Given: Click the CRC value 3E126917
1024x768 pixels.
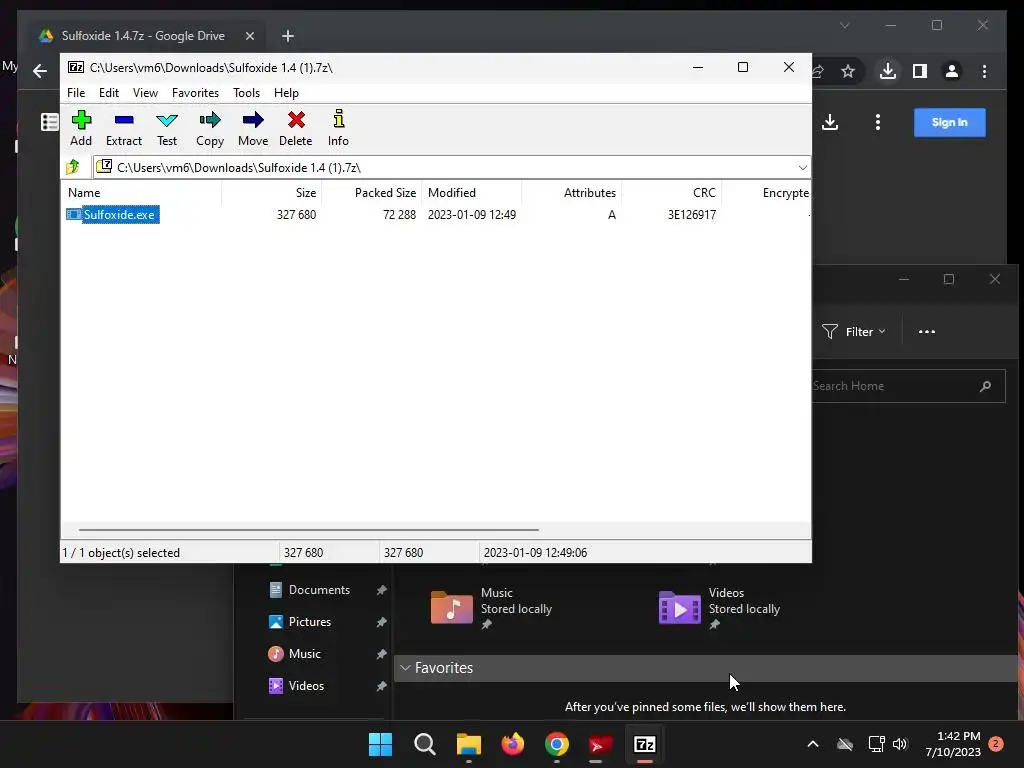Looking at the screenshot, I should click(x=692, y=215).
